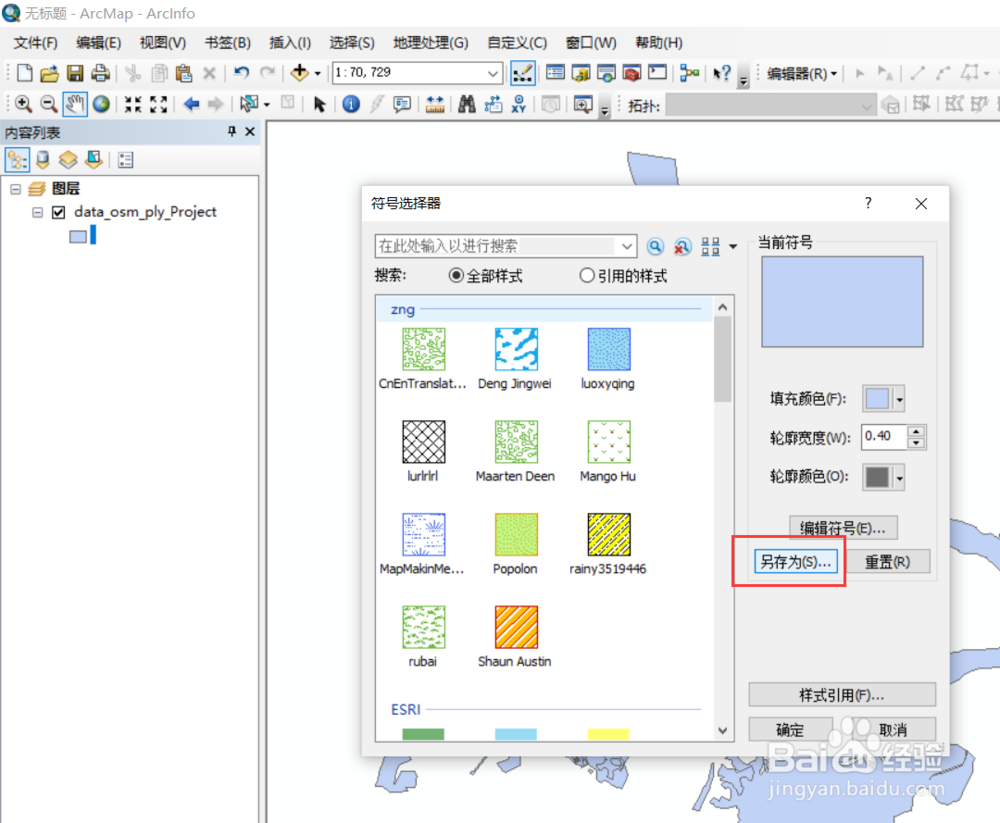1000x823 pixels.
Task: Open the 自定义(C) menu
Action: click(517, 43)
